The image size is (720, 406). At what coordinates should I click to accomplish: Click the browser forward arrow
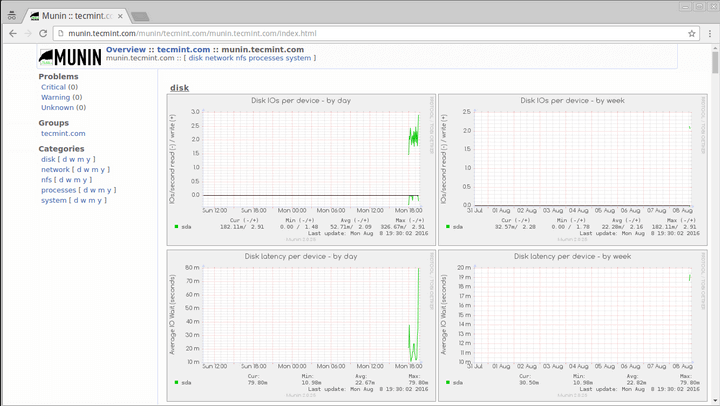[28, 33]
